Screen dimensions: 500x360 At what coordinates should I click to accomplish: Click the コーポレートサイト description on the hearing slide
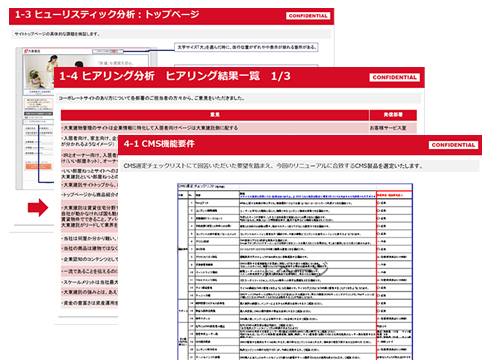[151, 98]
